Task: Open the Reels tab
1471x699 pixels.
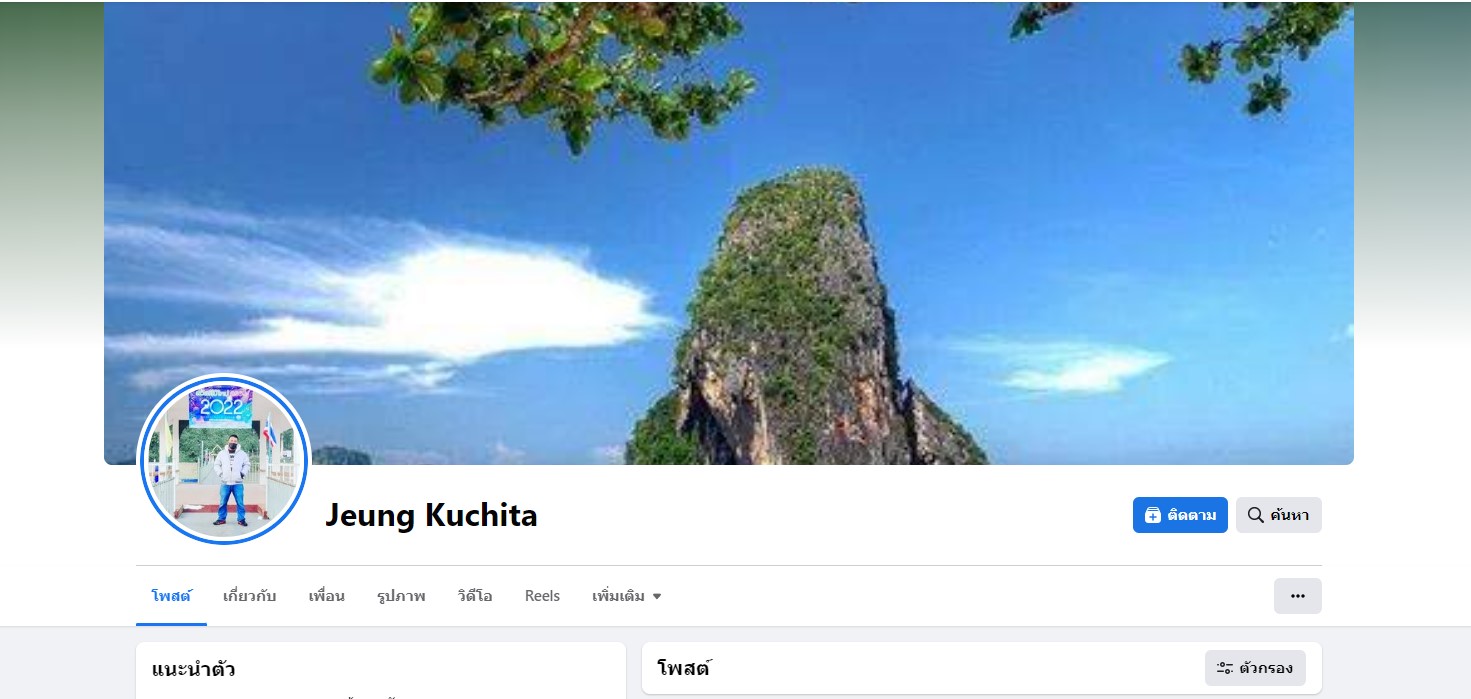Action: point(542,596)
